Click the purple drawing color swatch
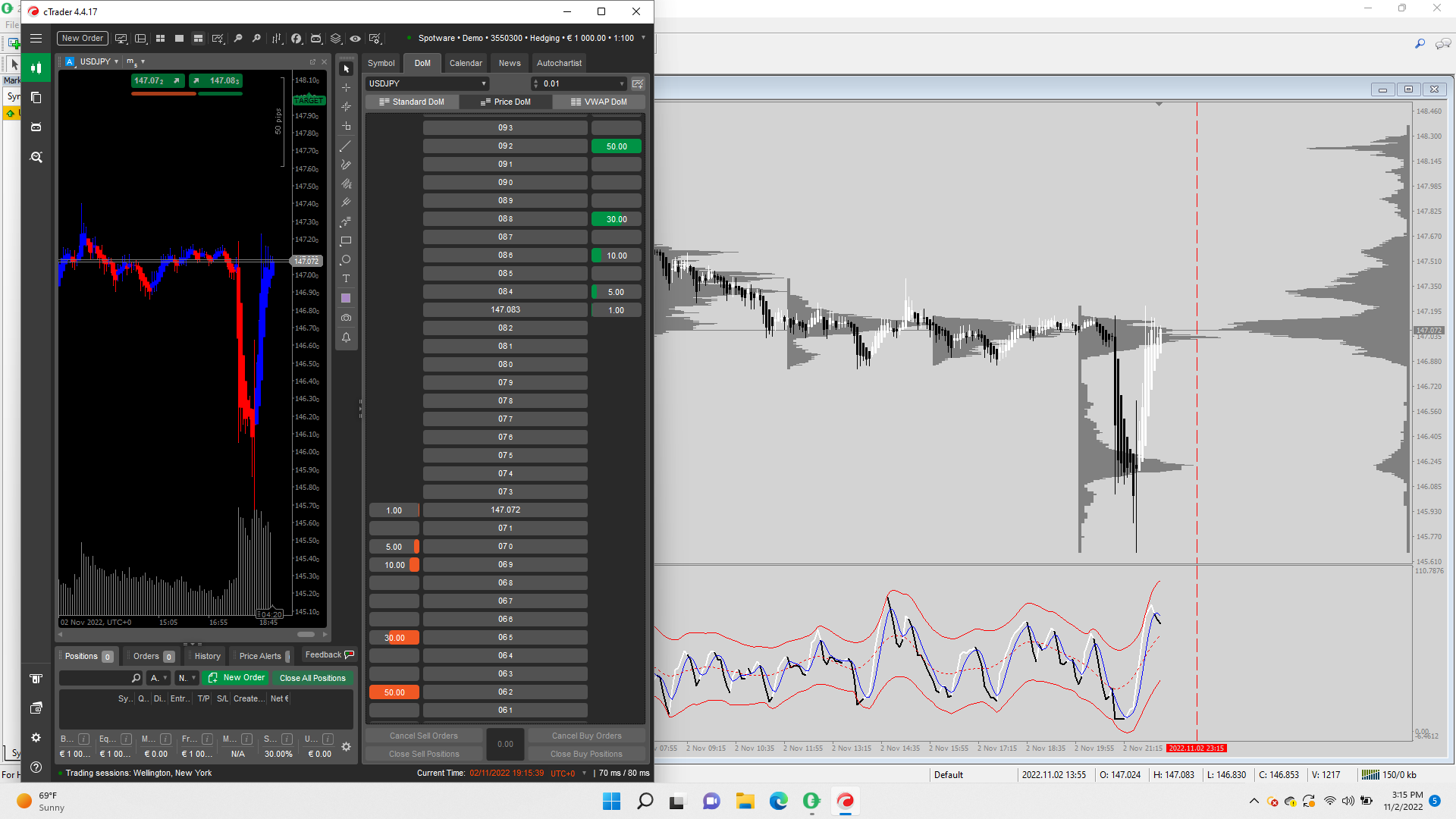 coord(346,298)
